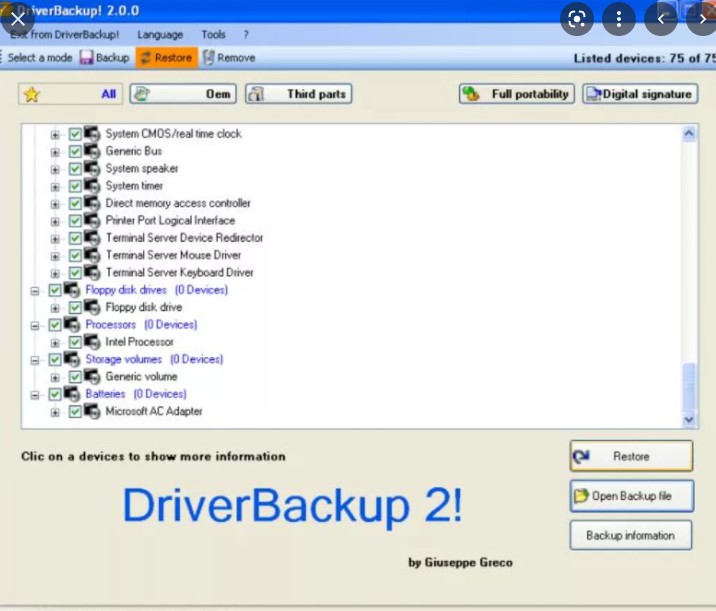The image size is (716, 611).
Task: Close the image viewer with the X overlay
Action: point(17,19)
